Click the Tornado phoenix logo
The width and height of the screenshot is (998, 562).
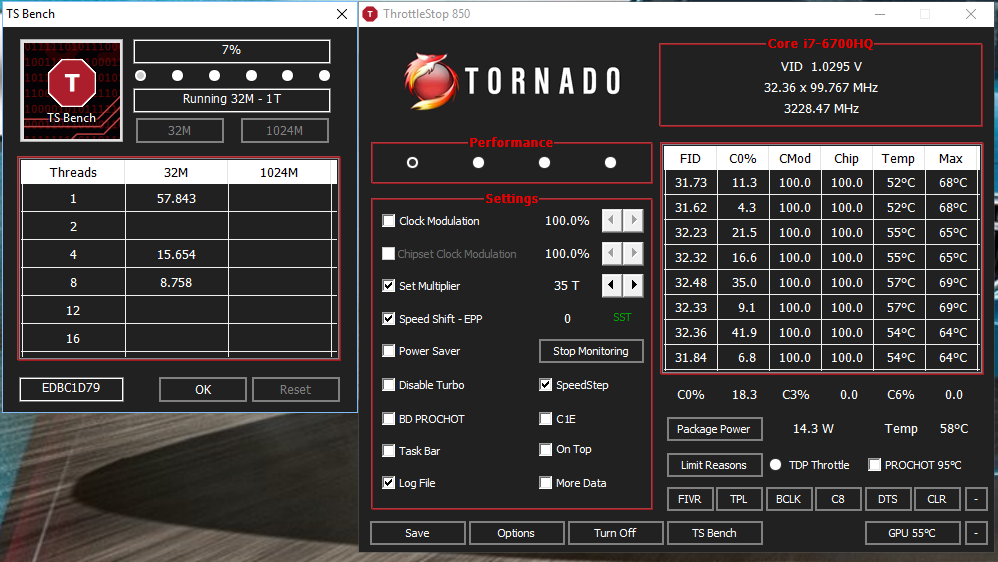[x=431, y=81]
